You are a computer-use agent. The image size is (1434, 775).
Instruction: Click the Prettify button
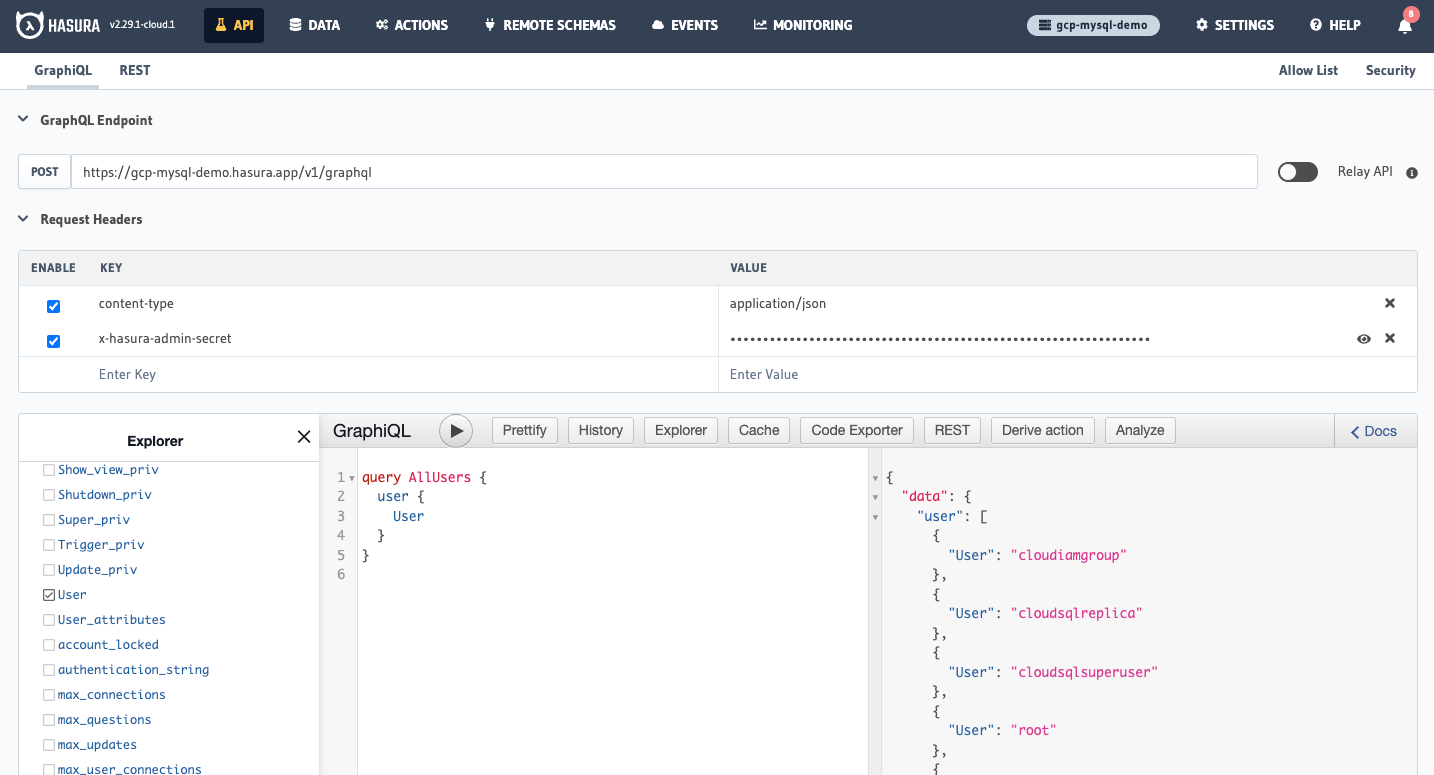(525, 430)
